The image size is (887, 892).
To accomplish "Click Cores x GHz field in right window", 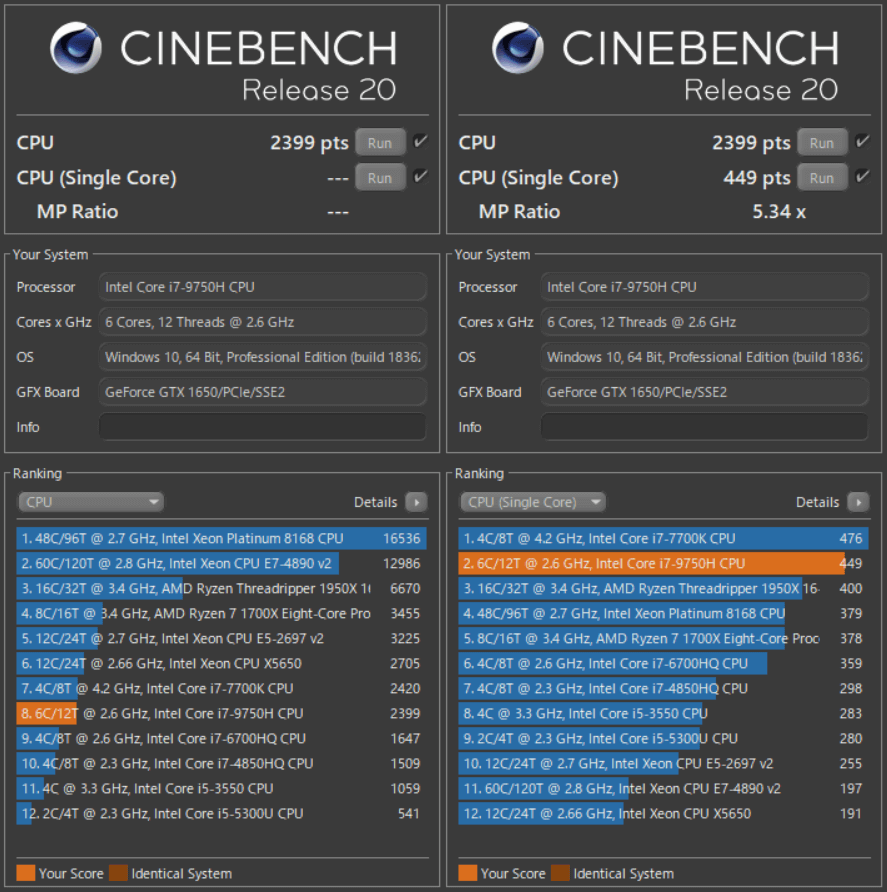I will pos(704,322).
